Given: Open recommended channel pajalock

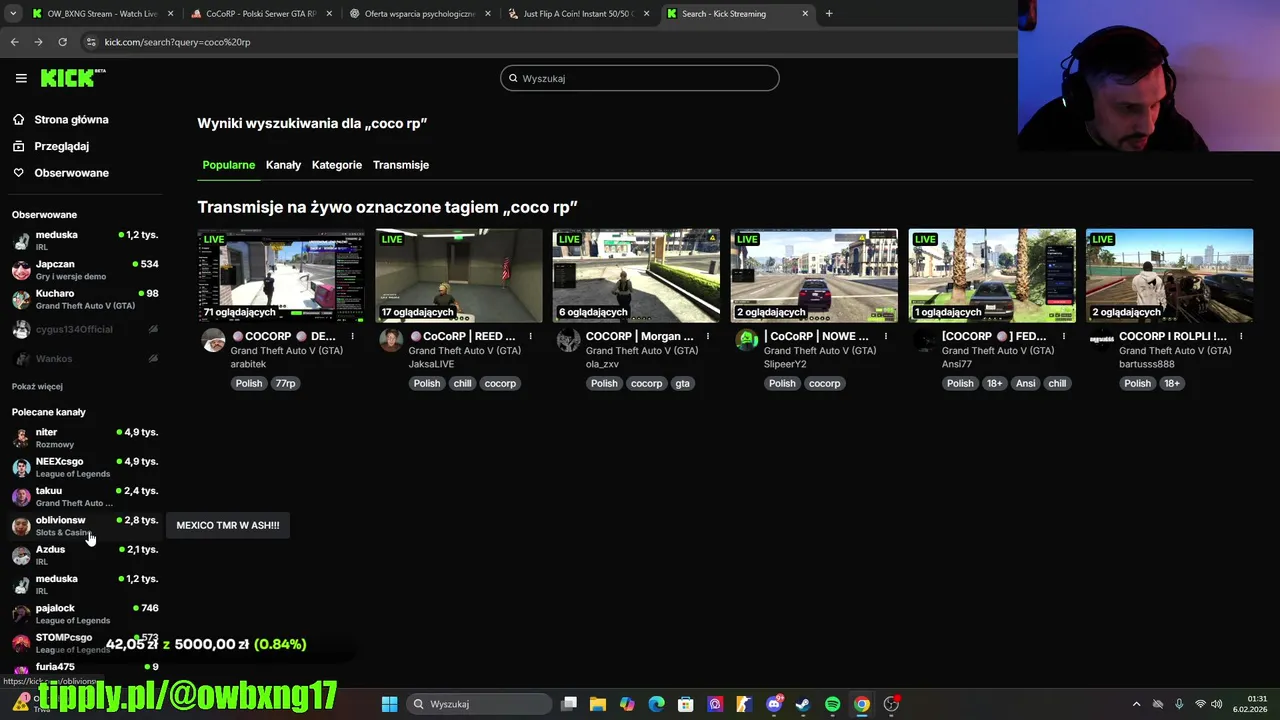Looking at the screenshot, I should (x=85, y=614).
